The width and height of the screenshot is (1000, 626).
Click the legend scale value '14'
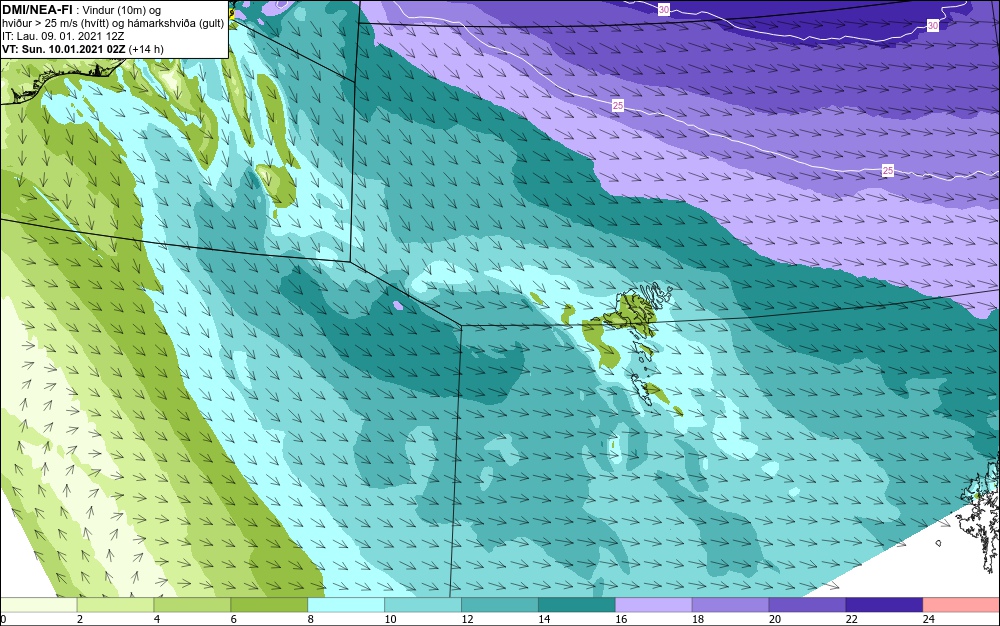pos(544,619)
